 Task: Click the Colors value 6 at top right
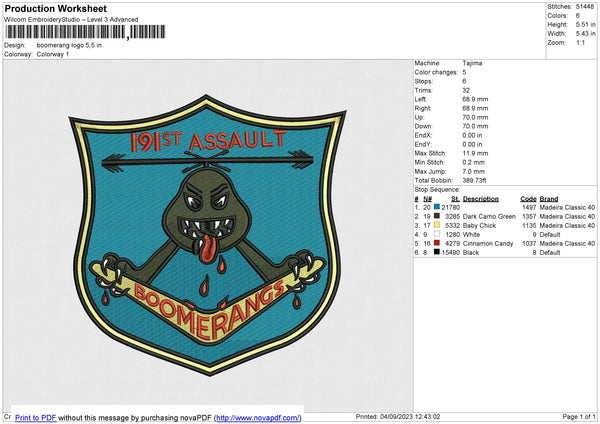coord(578,16)
